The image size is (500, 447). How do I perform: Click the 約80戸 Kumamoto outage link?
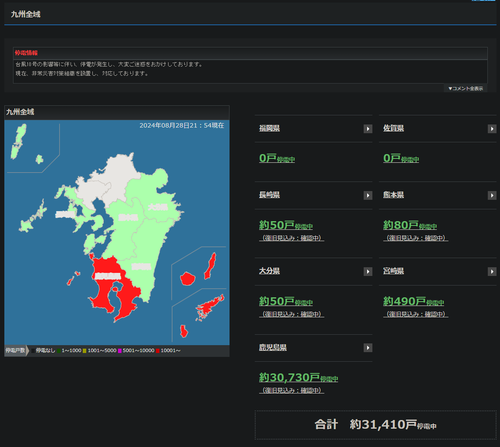[x=410, y=225]
